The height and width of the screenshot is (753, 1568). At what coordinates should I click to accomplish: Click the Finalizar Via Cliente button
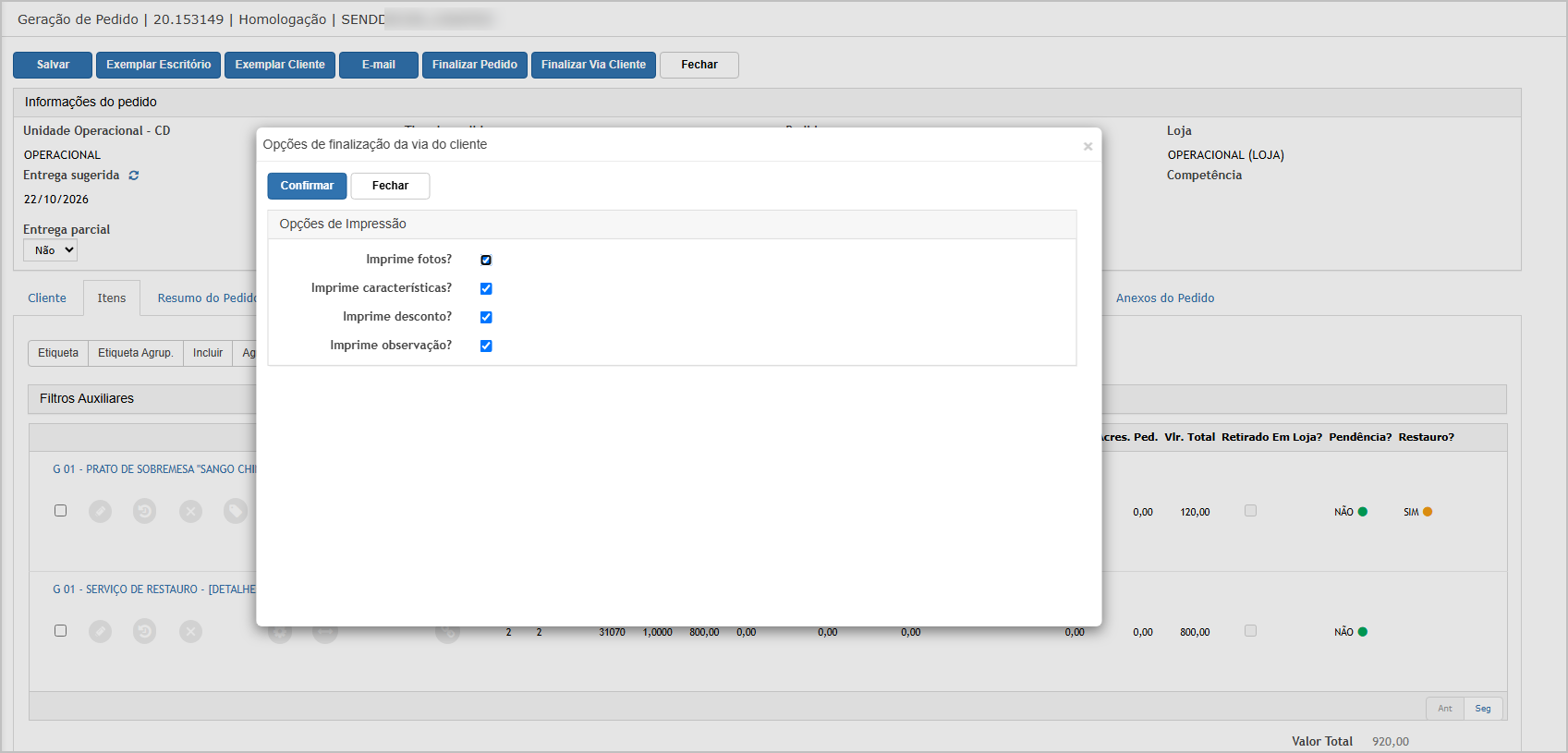point(593,65)
